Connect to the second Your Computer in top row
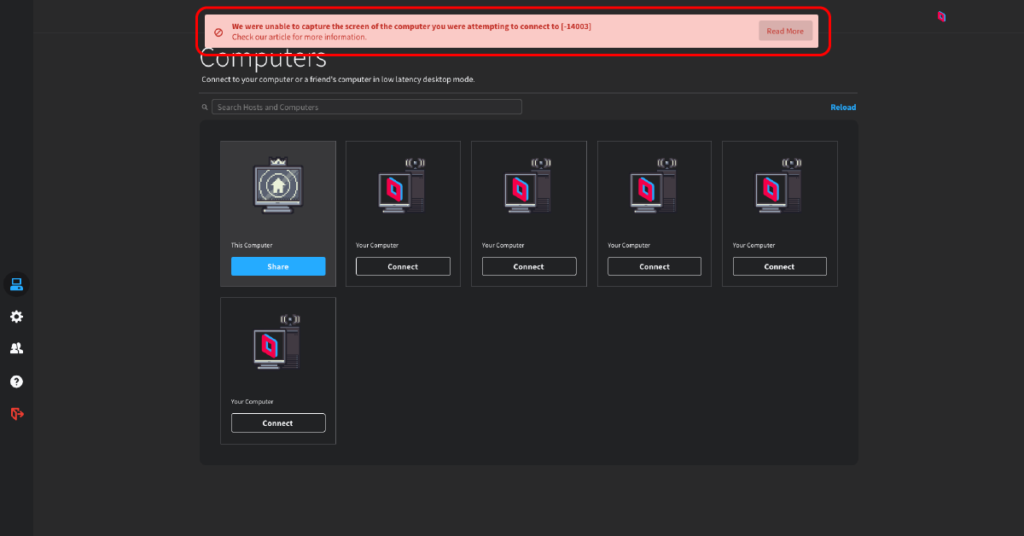Viewport: 1024px width, 536px height. pyautogui.click(x=529, y=267)
